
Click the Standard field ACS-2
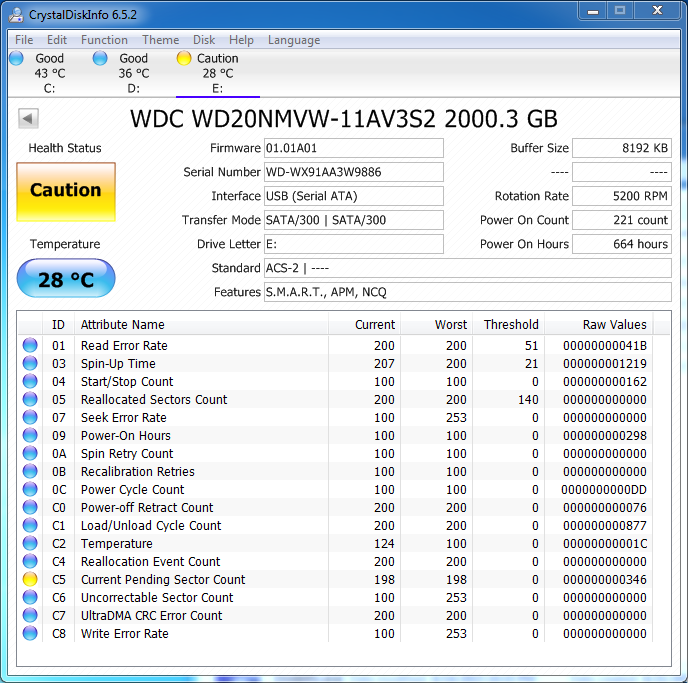click(468, 268)
